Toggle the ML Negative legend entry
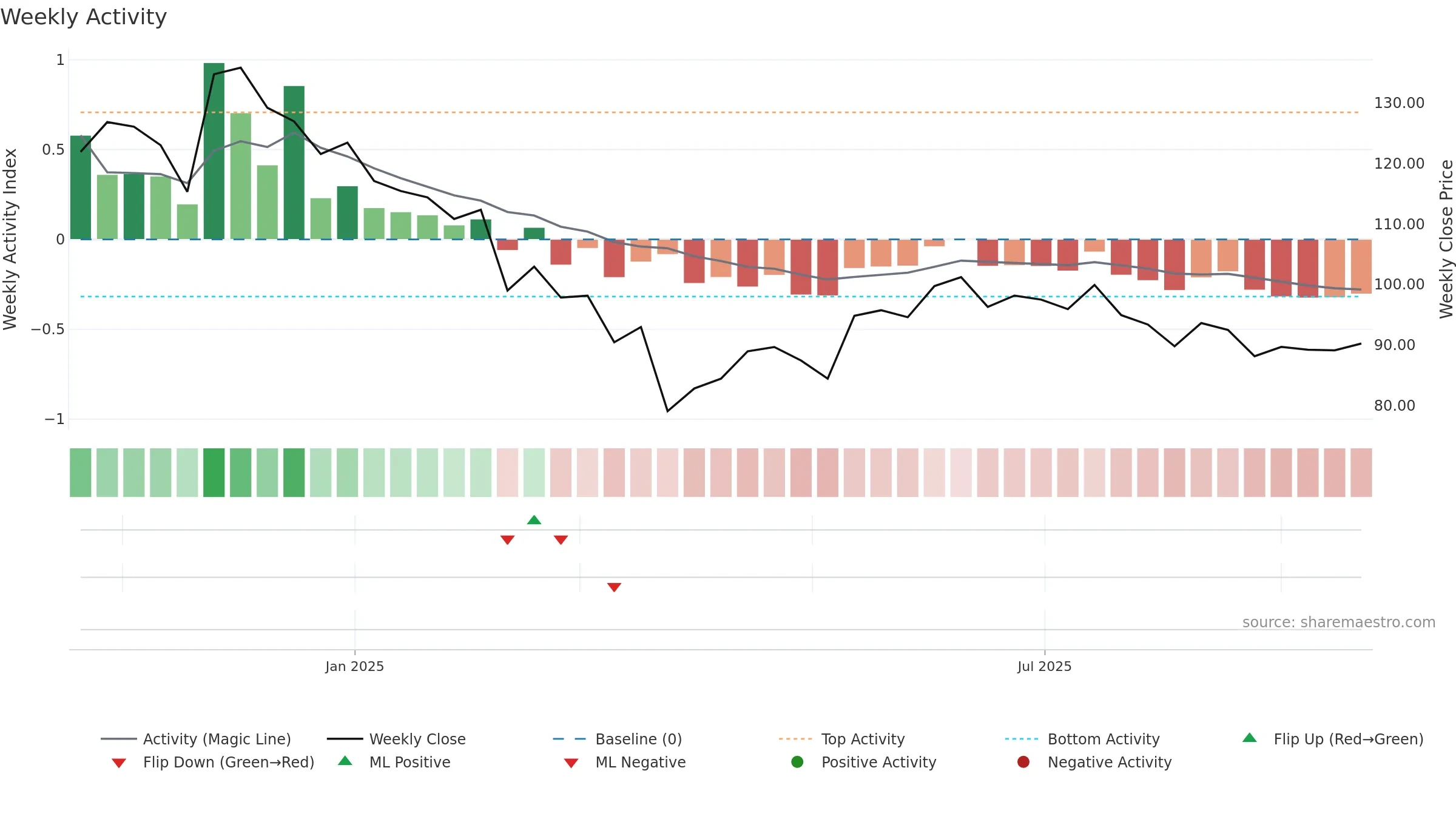The height and width of the screenshot is (819, 1456). tap(625, 762)
